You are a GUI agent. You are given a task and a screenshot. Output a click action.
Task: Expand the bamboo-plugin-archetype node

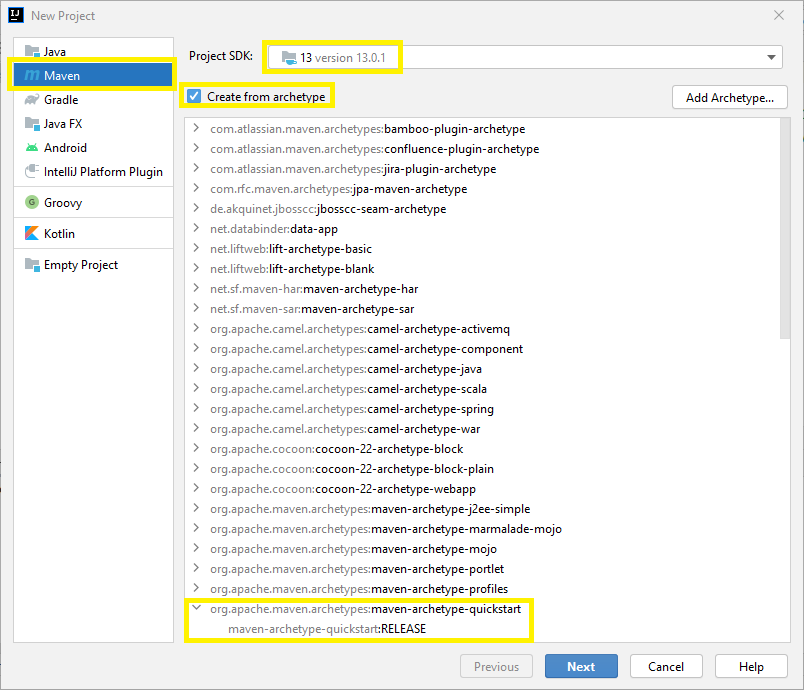[x=196, y=128]
